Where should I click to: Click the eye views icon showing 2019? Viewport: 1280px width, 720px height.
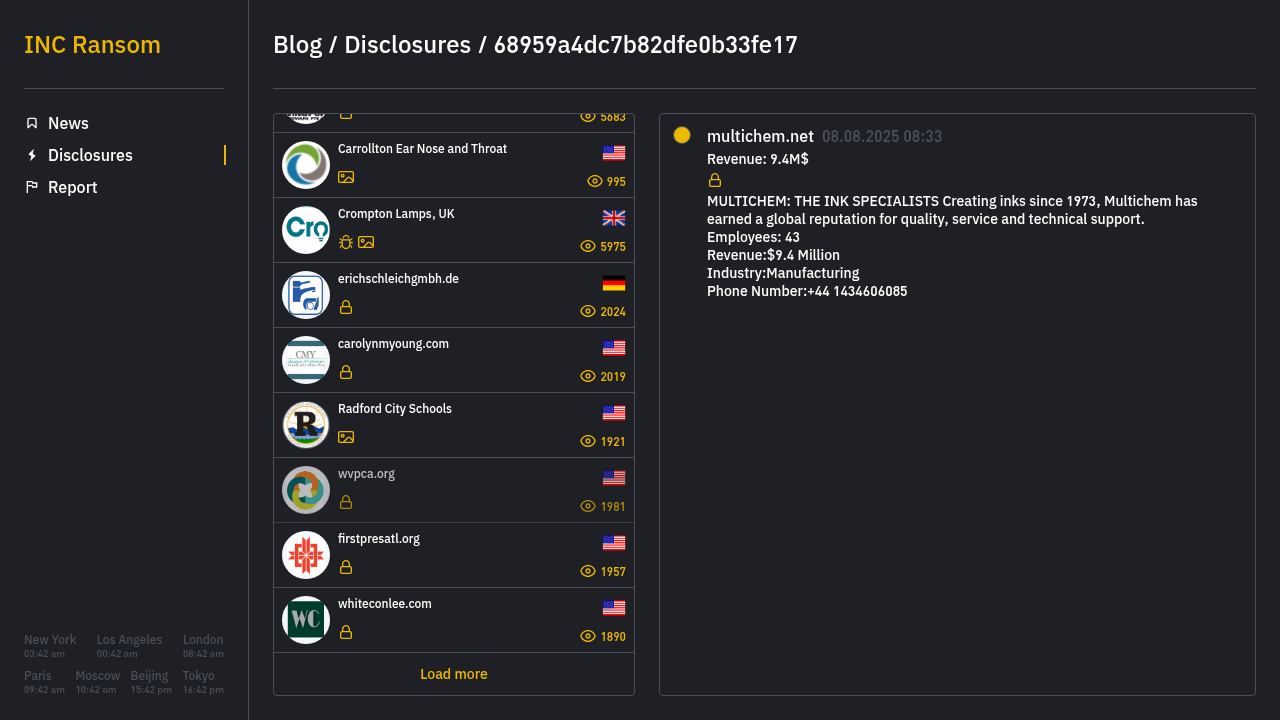[588, 376]
